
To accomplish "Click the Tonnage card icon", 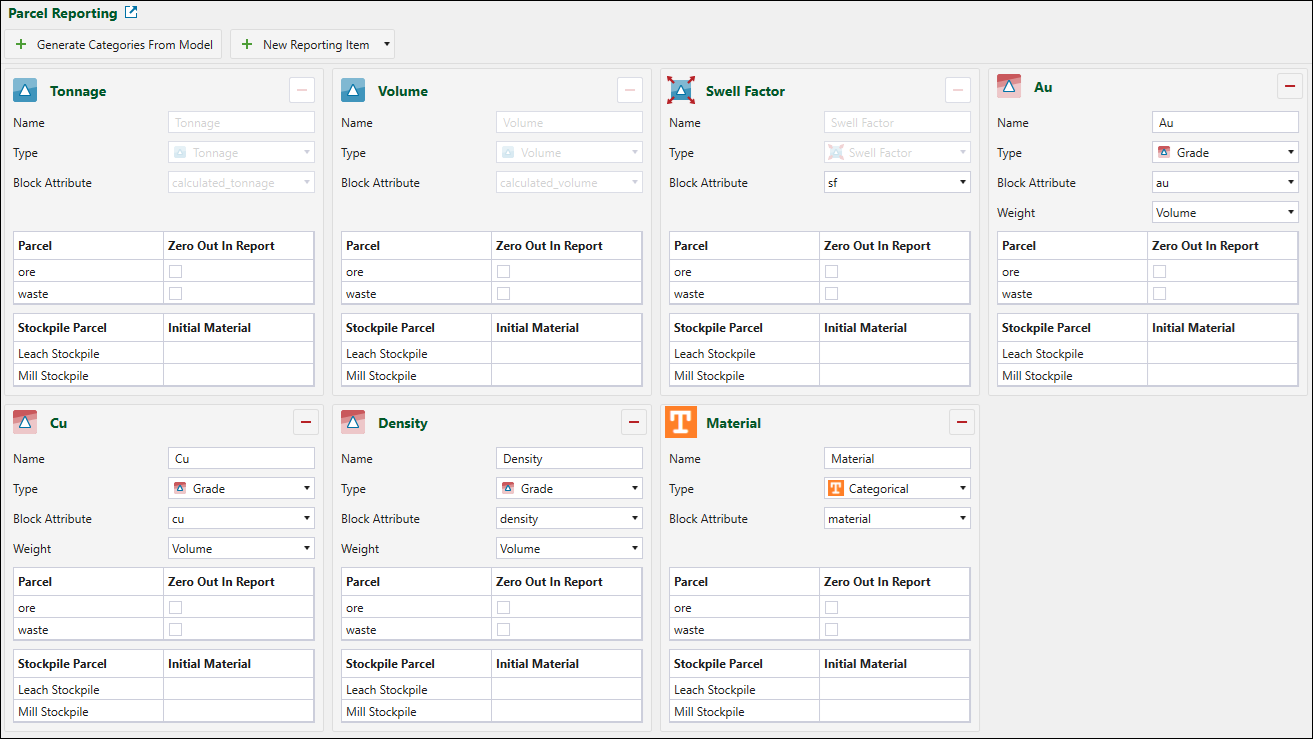I will click(25, 90).
